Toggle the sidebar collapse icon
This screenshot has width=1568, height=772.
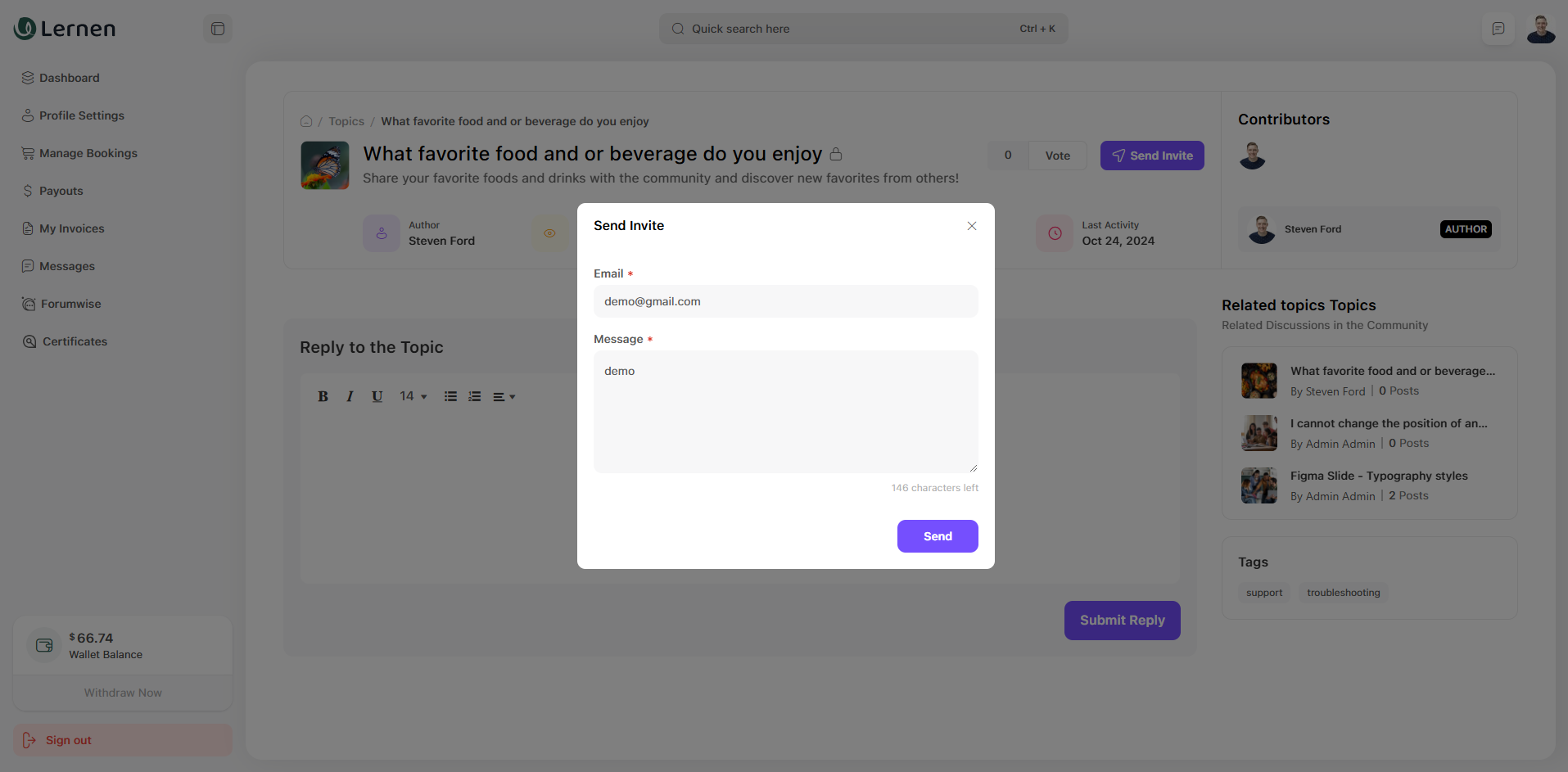[218, 29]
